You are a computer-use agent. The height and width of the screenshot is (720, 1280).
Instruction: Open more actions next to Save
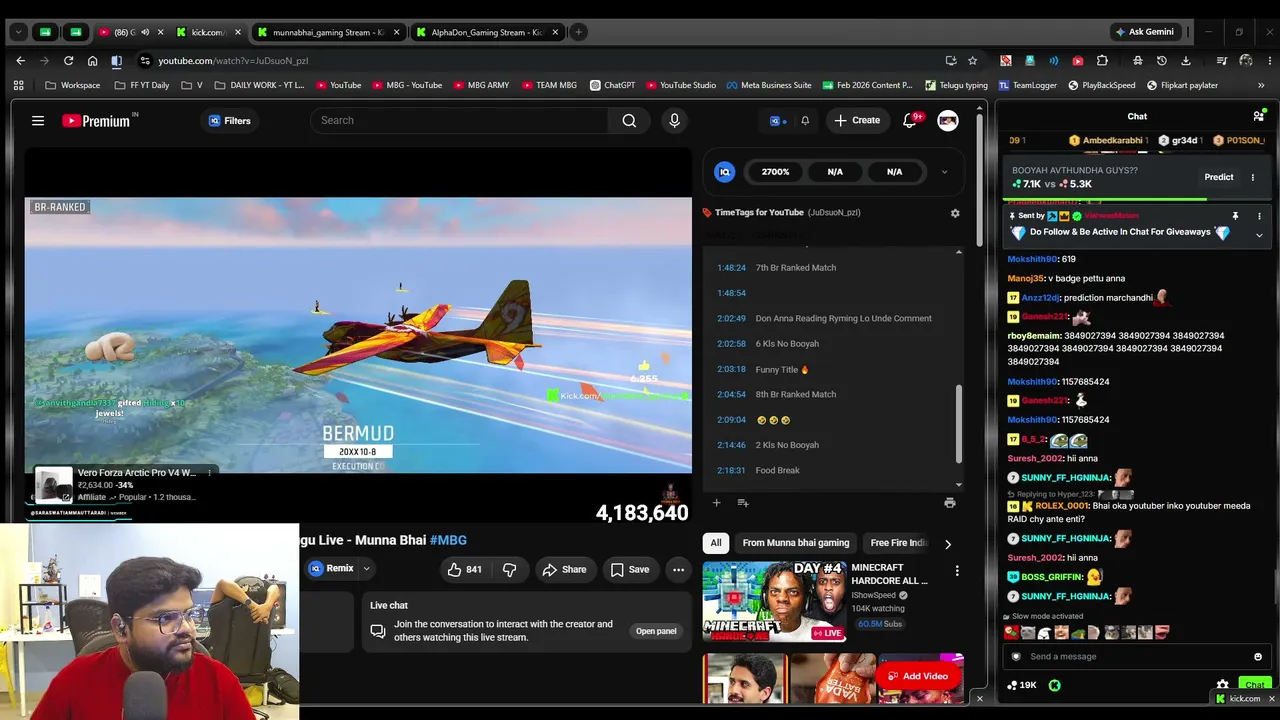pyautogui.click(x=678, y=569)
